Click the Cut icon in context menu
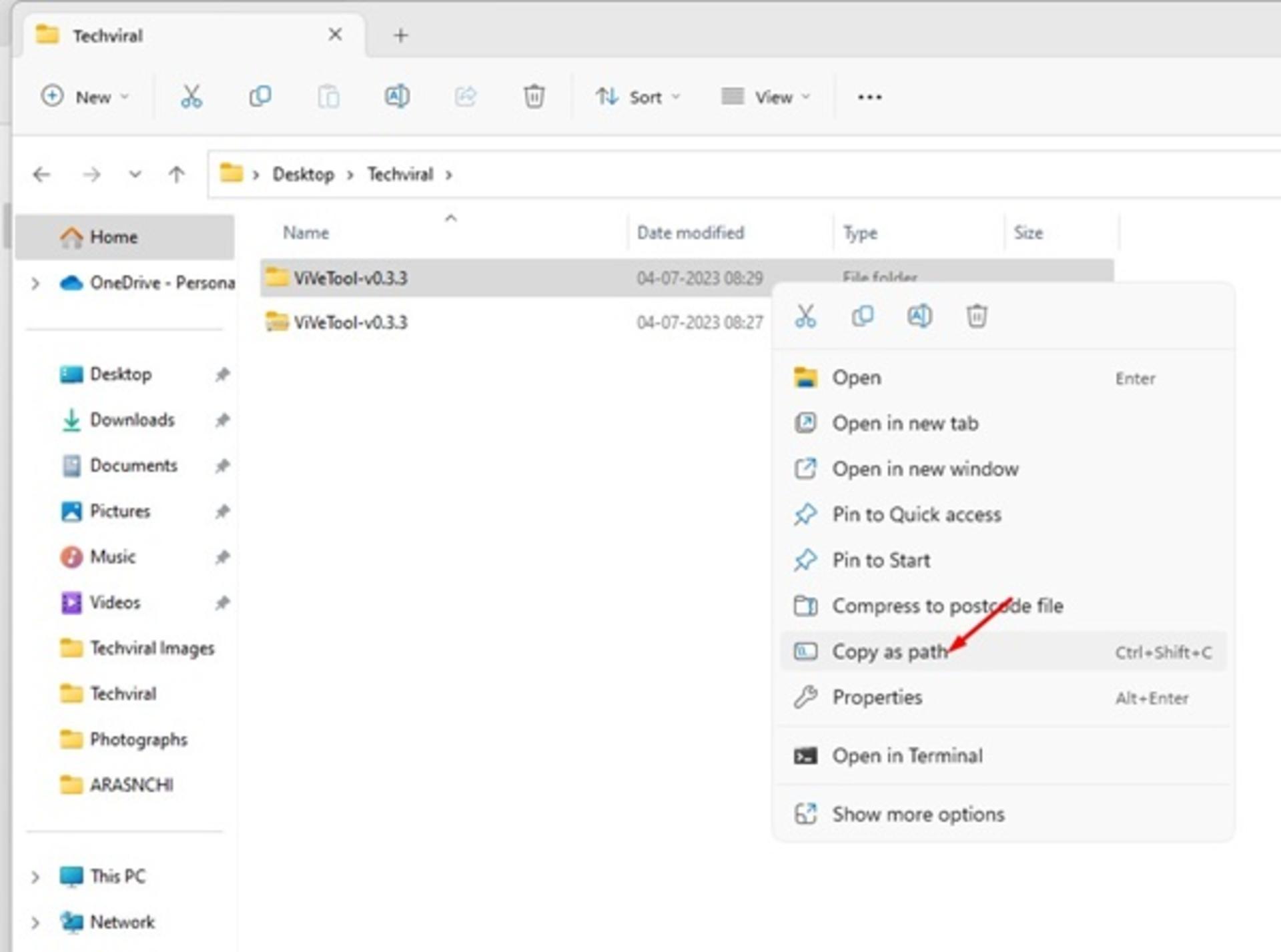This screenshot has width=1281, height=952. pos(805,316)
